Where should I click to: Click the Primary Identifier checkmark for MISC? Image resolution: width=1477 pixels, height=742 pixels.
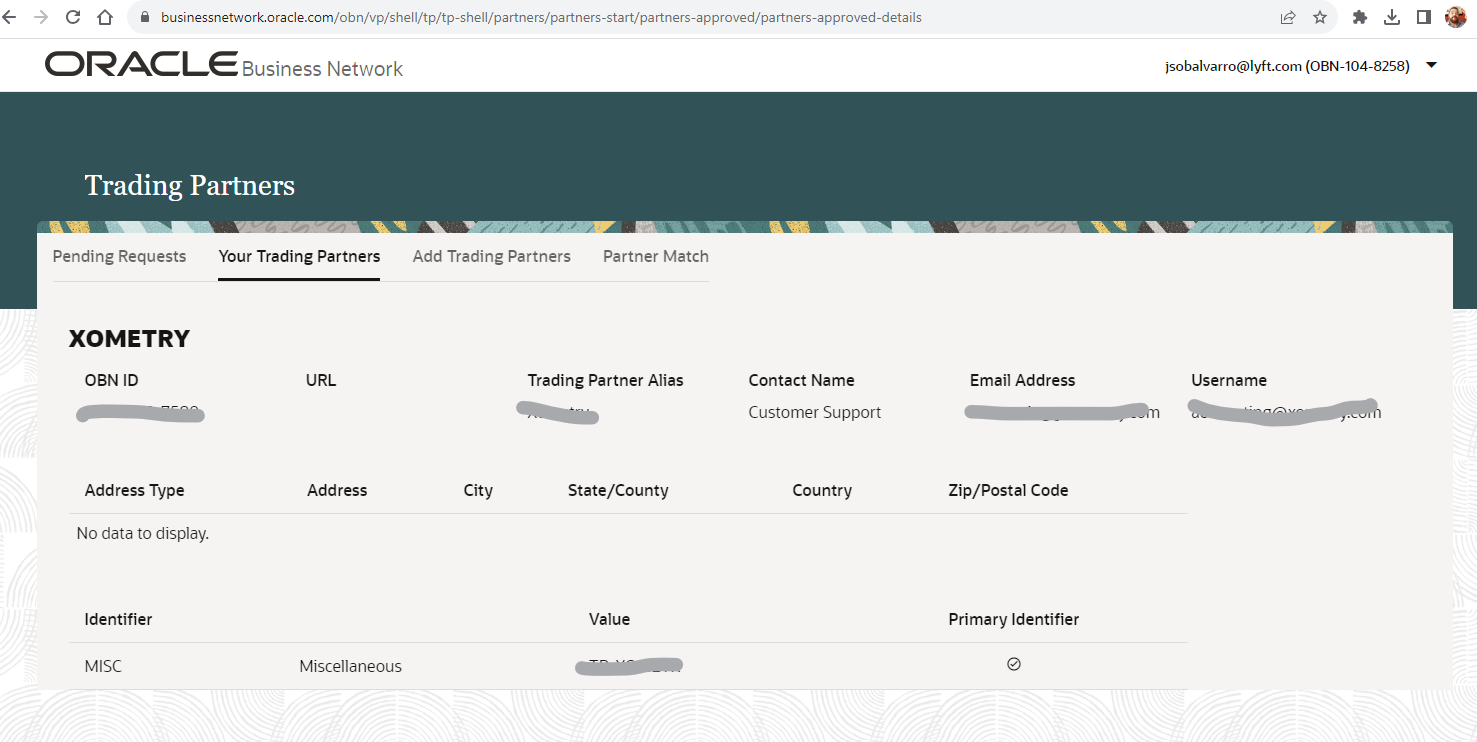1014,664
